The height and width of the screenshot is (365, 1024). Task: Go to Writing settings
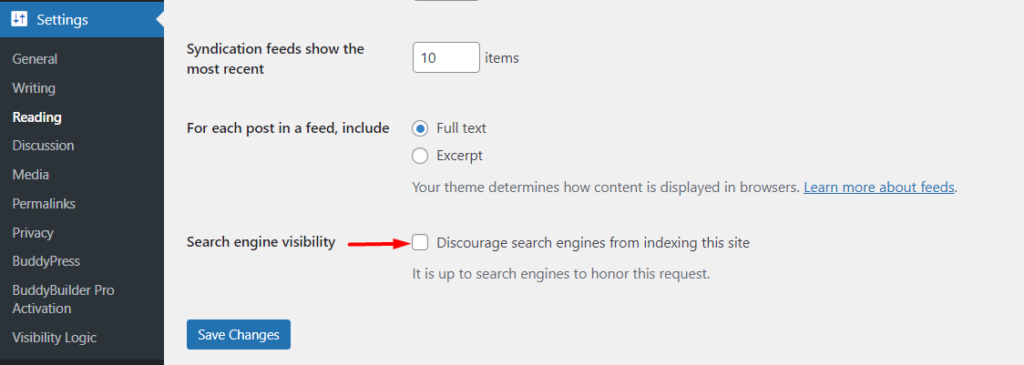(33, 88)
